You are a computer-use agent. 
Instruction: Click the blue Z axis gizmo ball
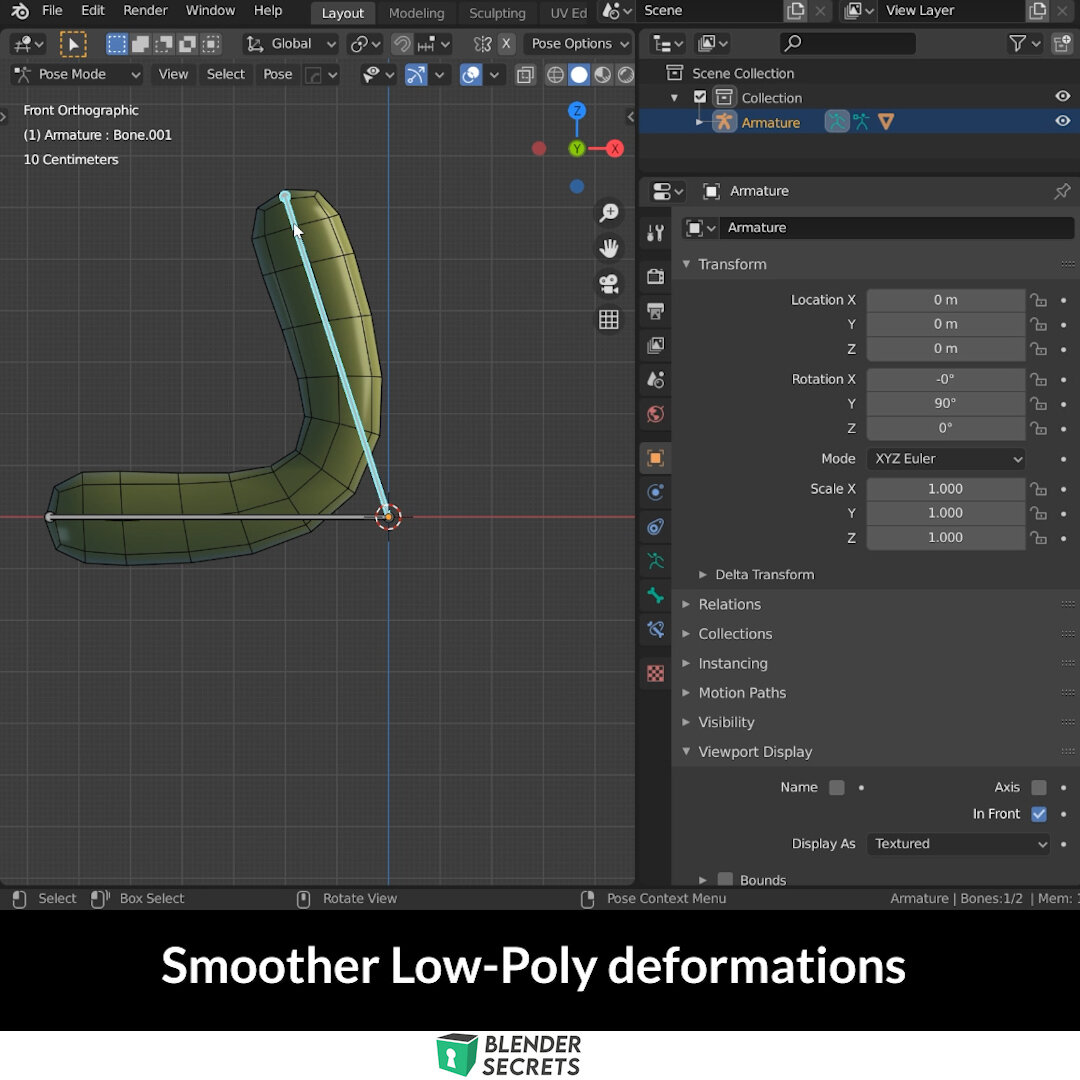pos(577,110)
